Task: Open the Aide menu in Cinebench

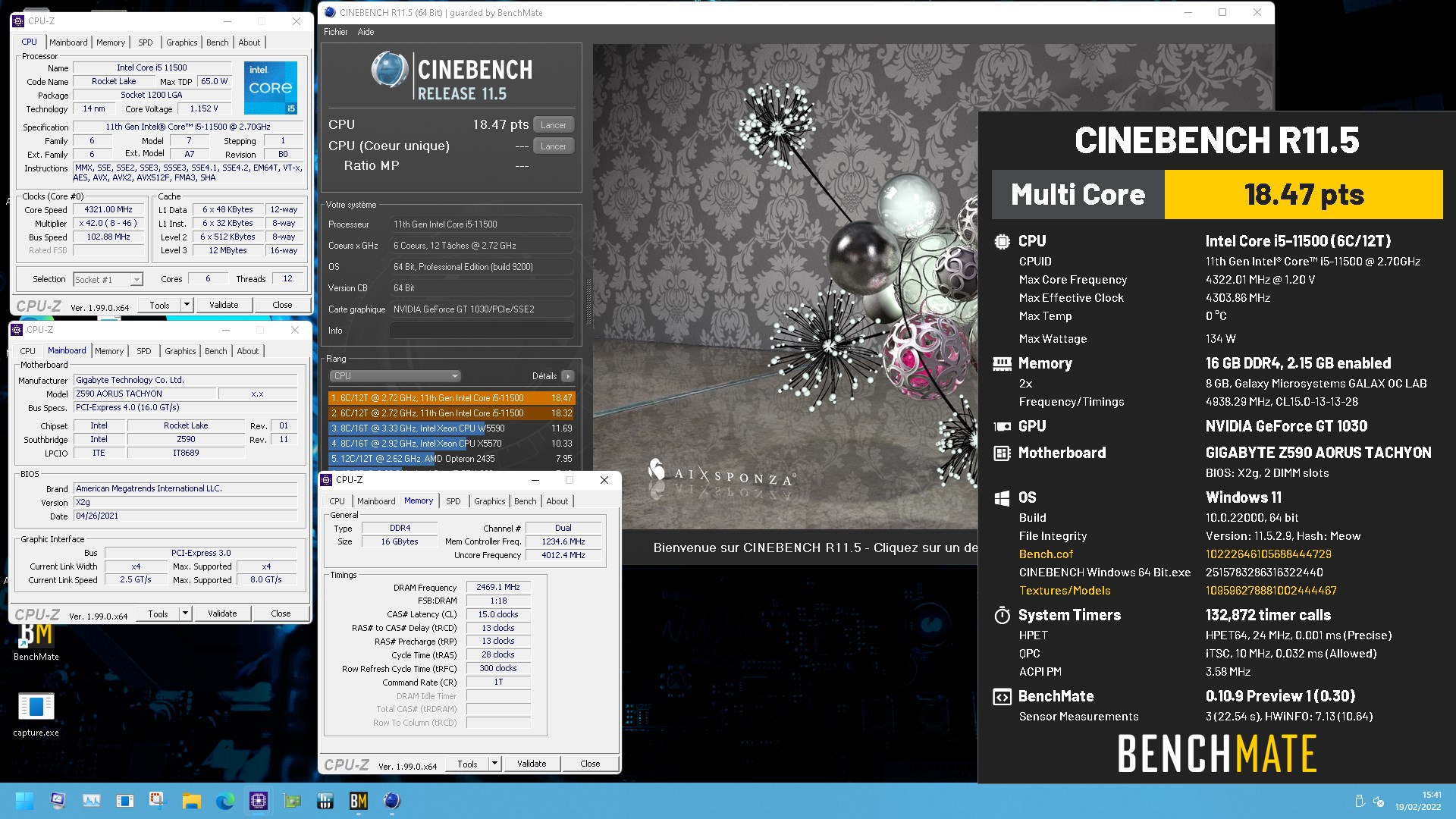Action: [x=366, y=32]
